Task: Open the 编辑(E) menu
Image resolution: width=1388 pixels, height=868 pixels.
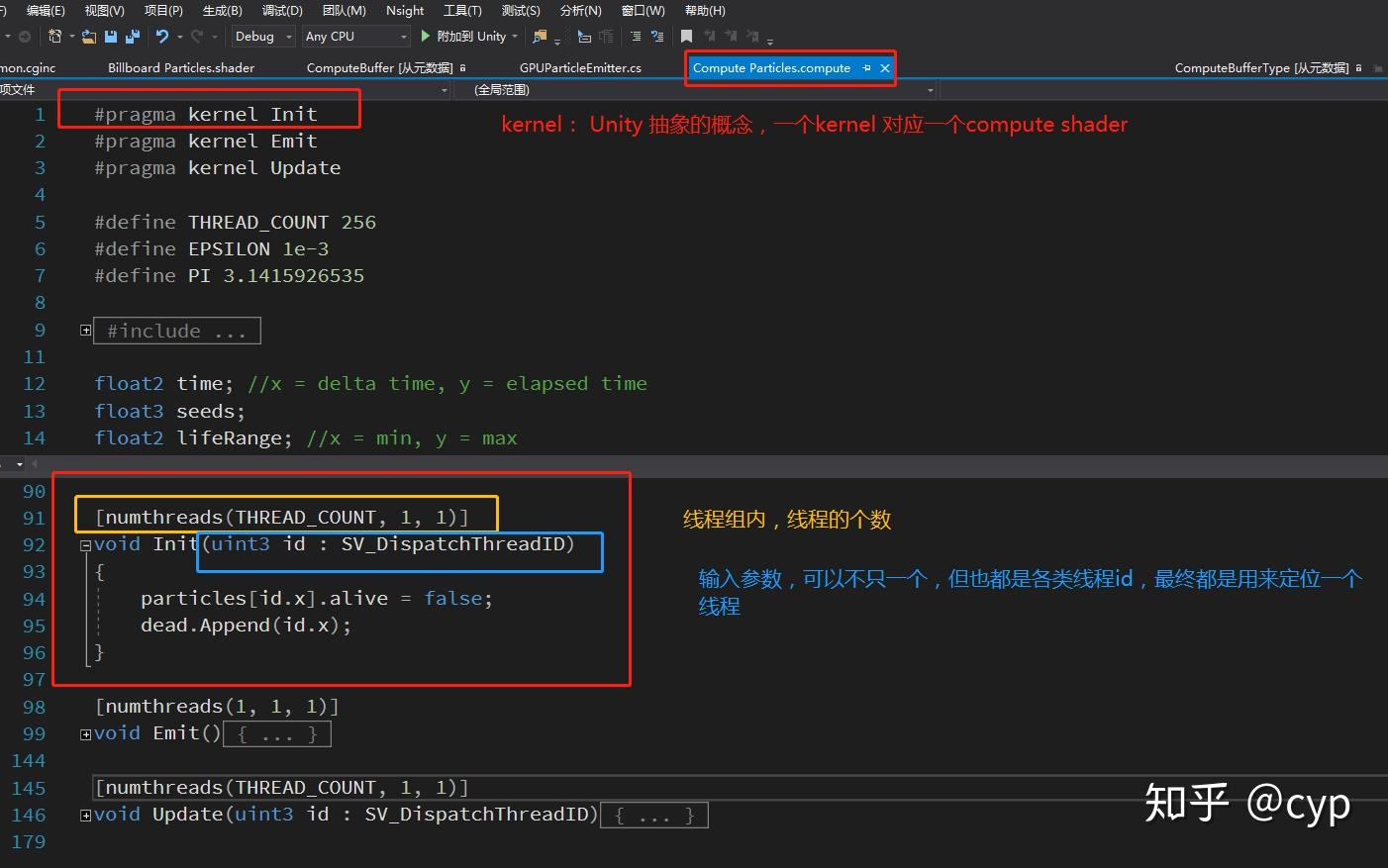Action: pos(46,10)
